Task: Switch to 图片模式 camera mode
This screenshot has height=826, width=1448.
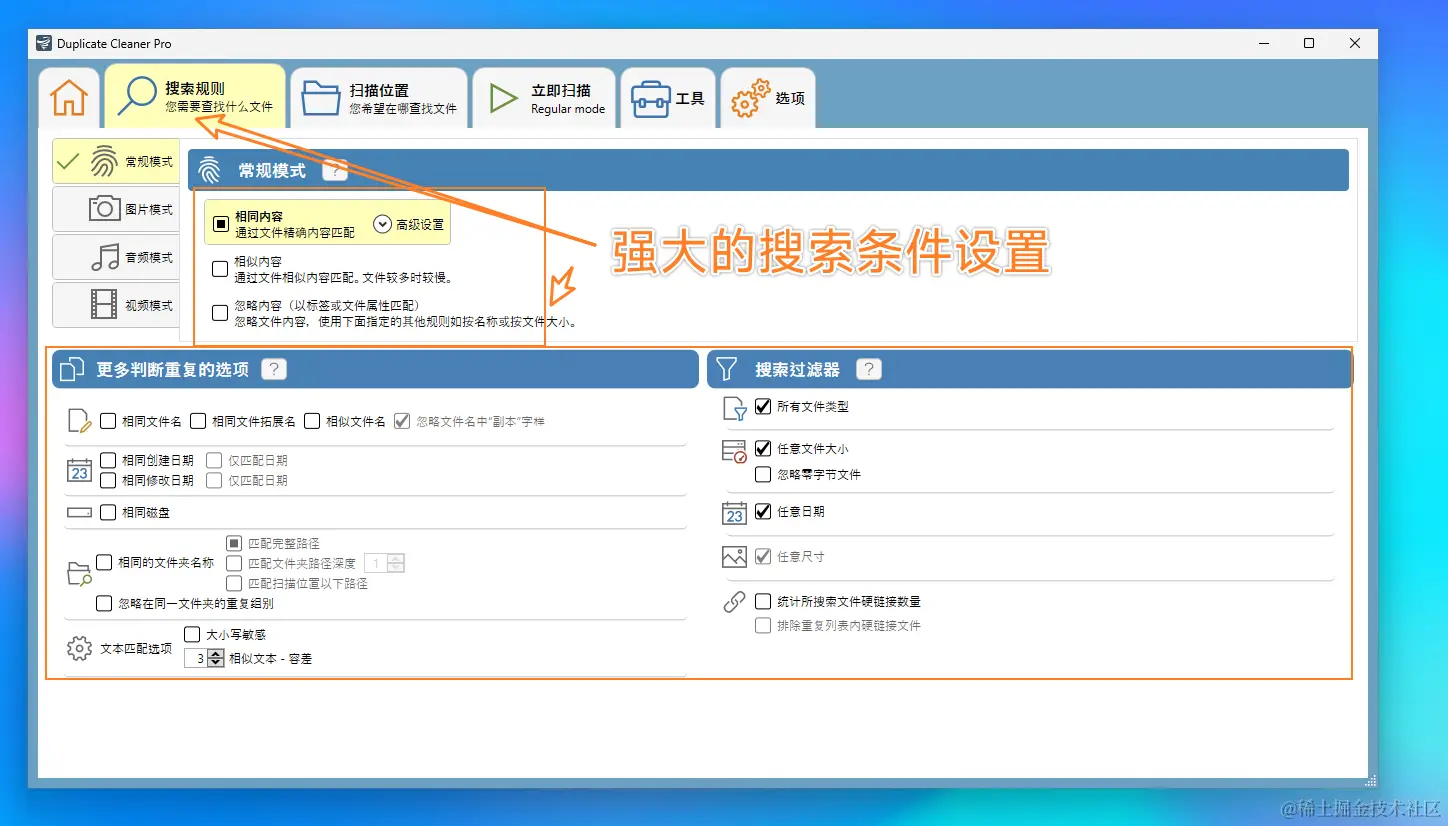Action: (116, 209)
